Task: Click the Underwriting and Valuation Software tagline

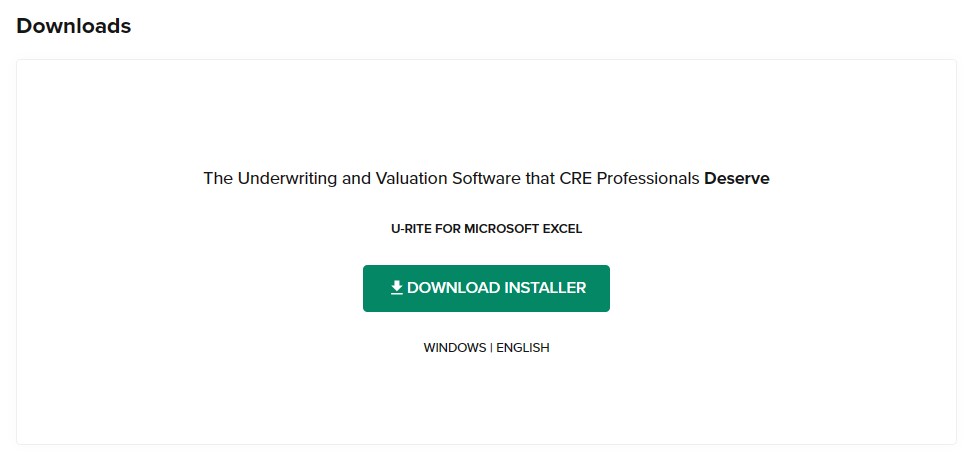Action: point(486,179)
